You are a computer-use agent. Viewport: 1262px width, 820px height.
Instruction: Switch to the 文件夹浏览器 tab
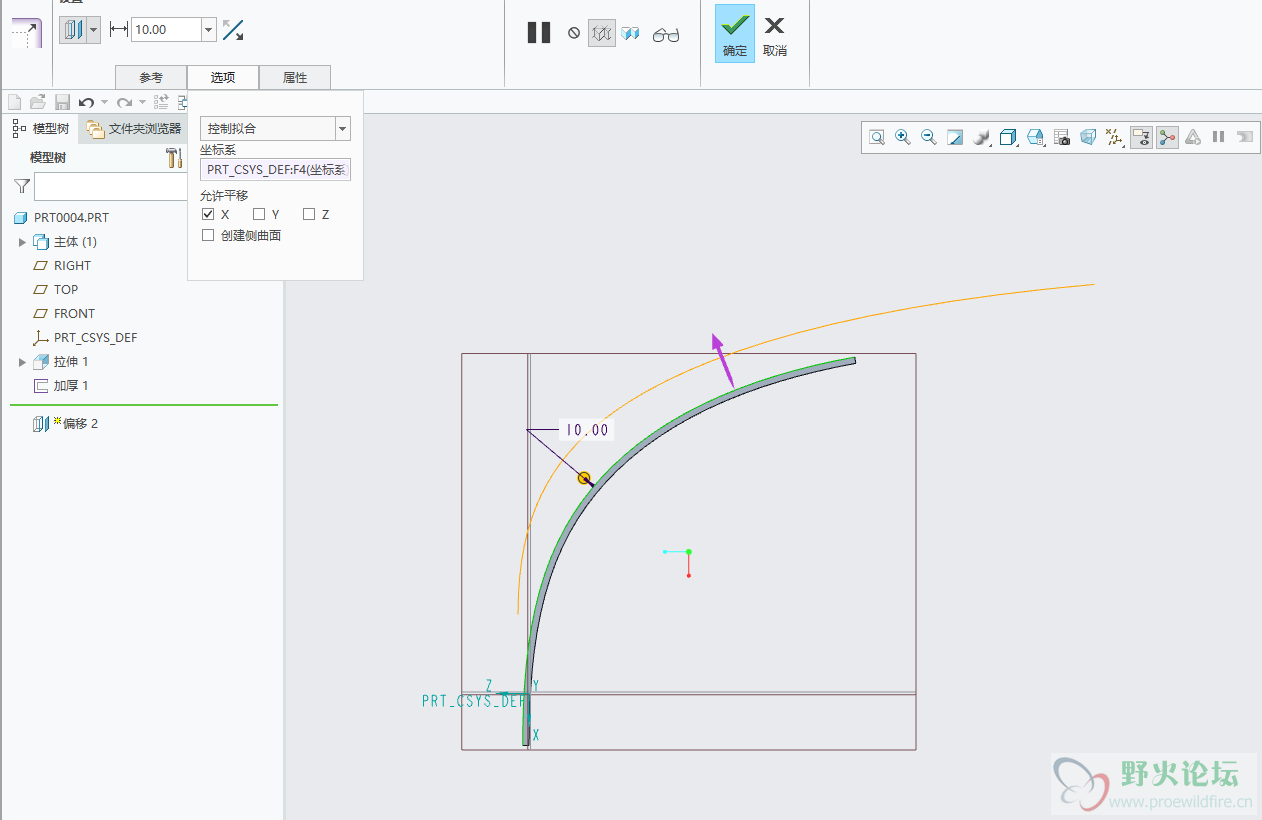coord(134,128)
